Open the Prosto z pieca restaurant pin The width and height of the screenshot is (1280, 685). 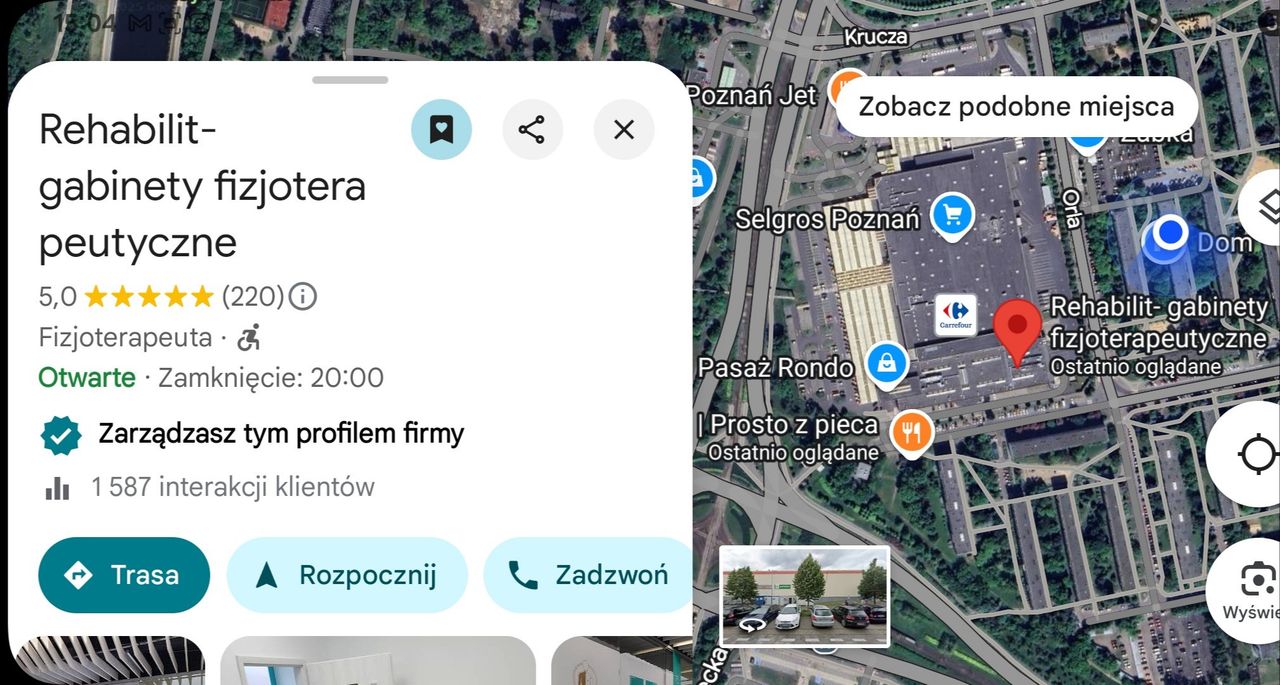point(911,434)
